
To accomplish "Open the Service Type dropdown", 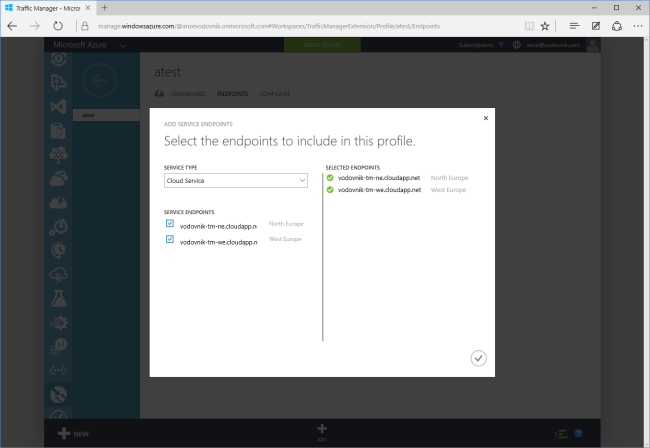I will [x=236, y=180].
